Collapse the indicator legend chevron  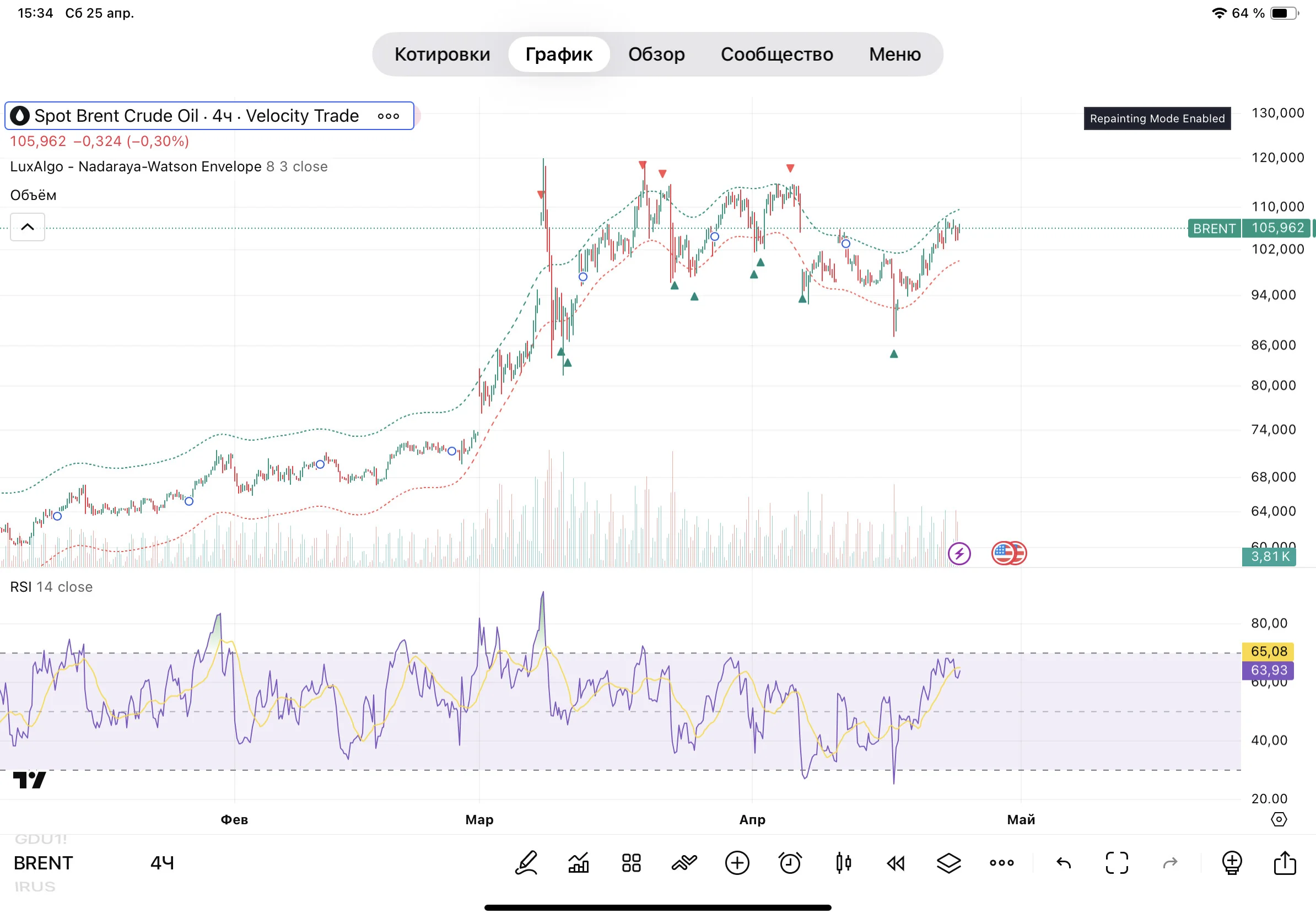coord(28,227)
